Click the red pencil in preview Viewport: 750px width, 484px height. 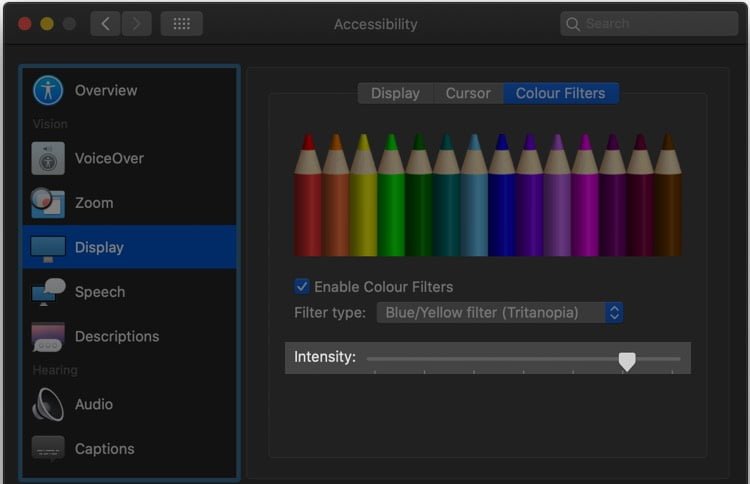pos(308,195)
